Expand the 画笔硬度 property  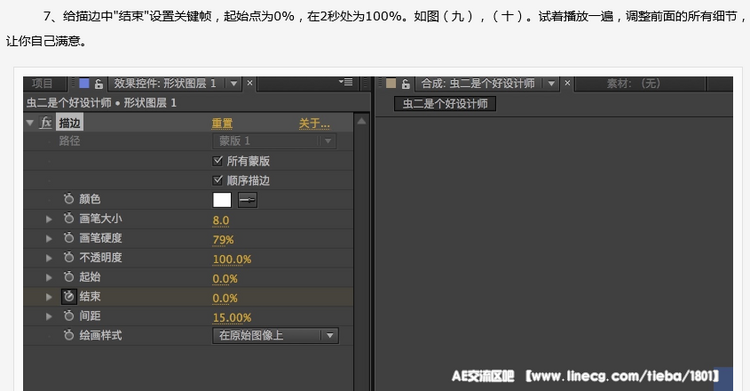[49, 238]
